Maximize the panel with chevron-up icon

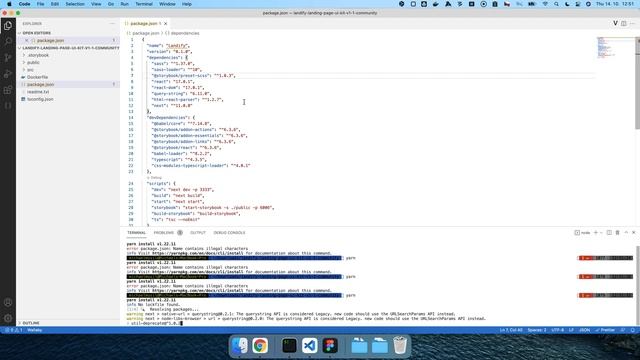coord(626,233)
